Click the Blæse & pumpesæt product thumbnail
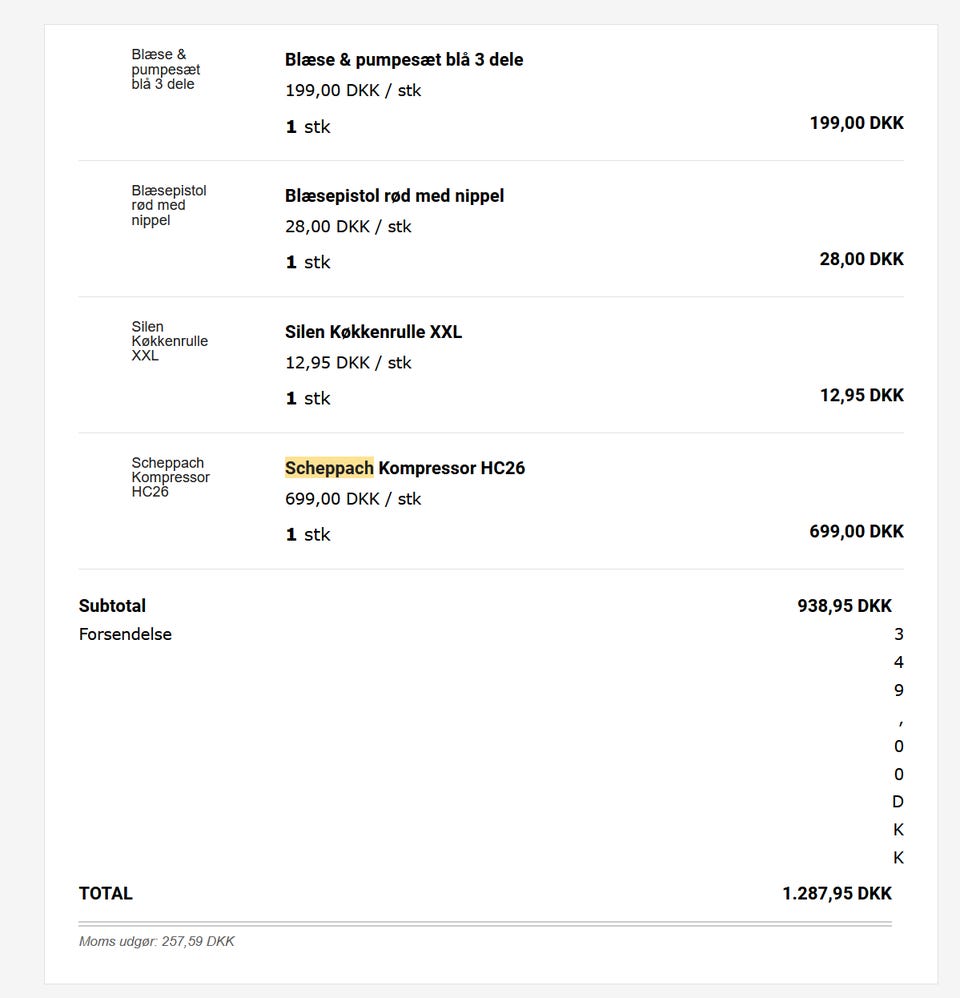The image size is (960, 998). 166,70
